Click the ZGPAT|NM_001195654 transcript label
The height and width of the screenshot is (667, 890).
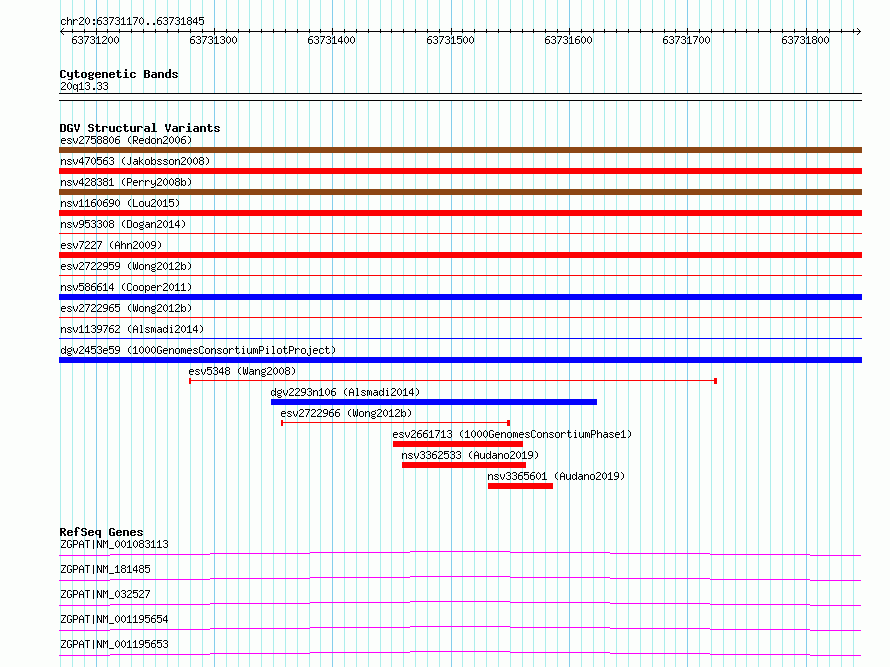click(114, 619)
